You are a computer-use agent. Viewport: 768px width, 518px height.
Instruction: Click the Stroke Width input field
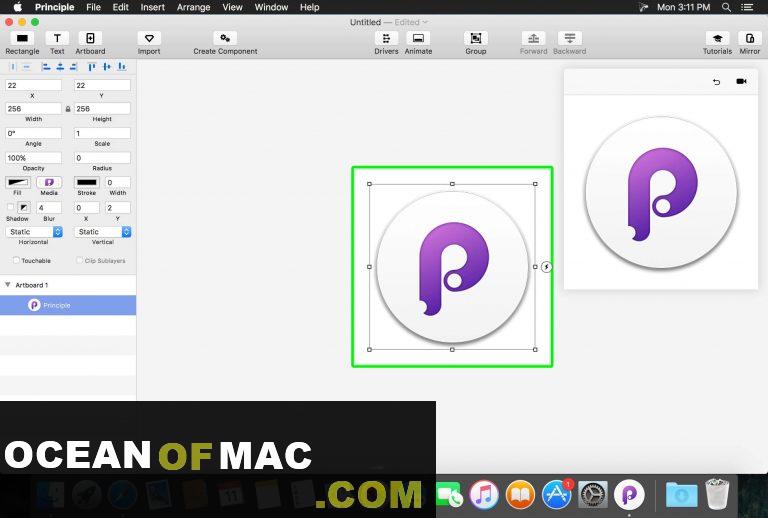pos(118,182)
